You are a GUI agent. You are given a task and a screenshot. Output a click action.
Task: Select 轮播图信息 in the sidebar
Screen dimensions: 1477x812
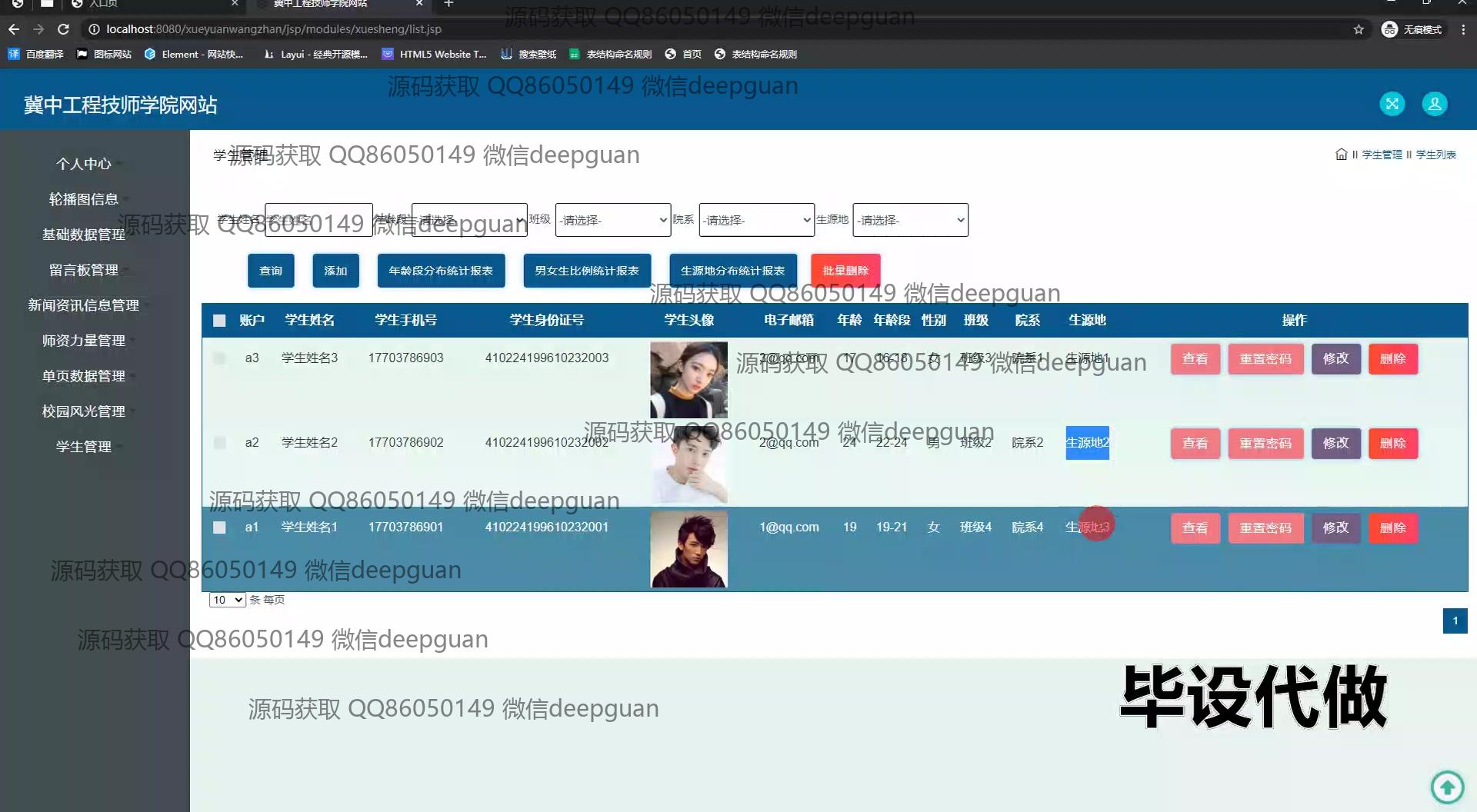click(84, 199)
